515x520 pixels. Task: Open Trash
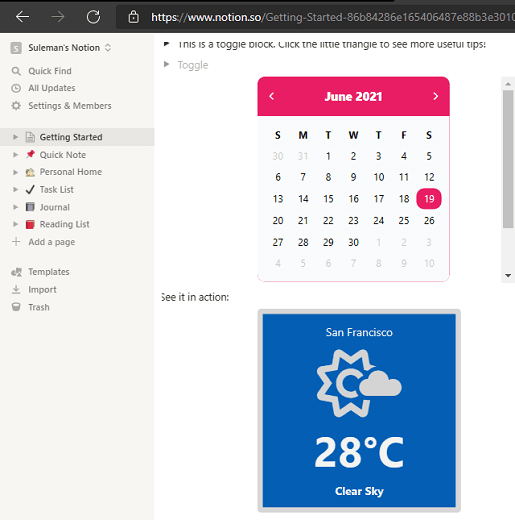coord(39,307)
